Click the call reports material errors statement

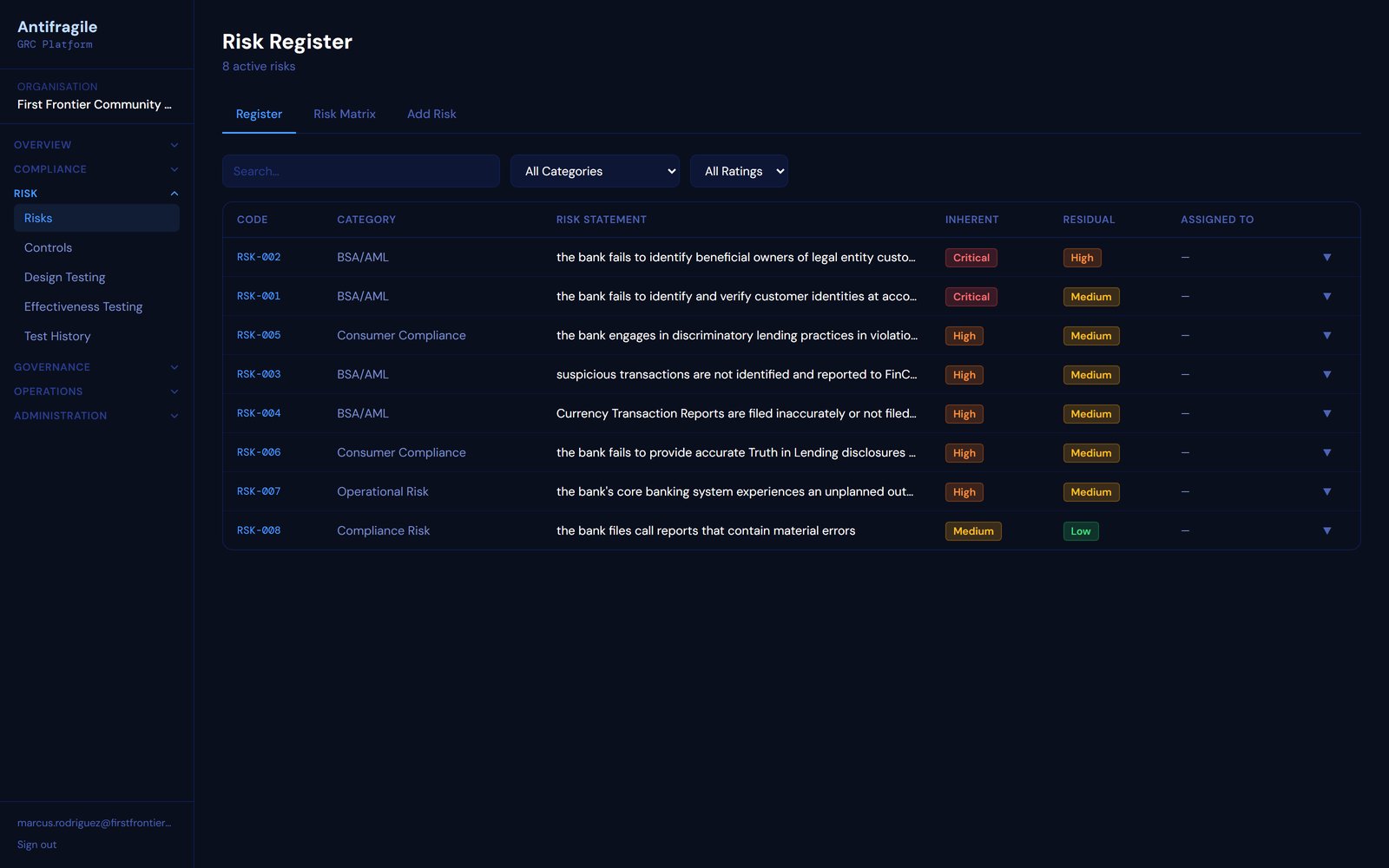[x=706, y=530]
